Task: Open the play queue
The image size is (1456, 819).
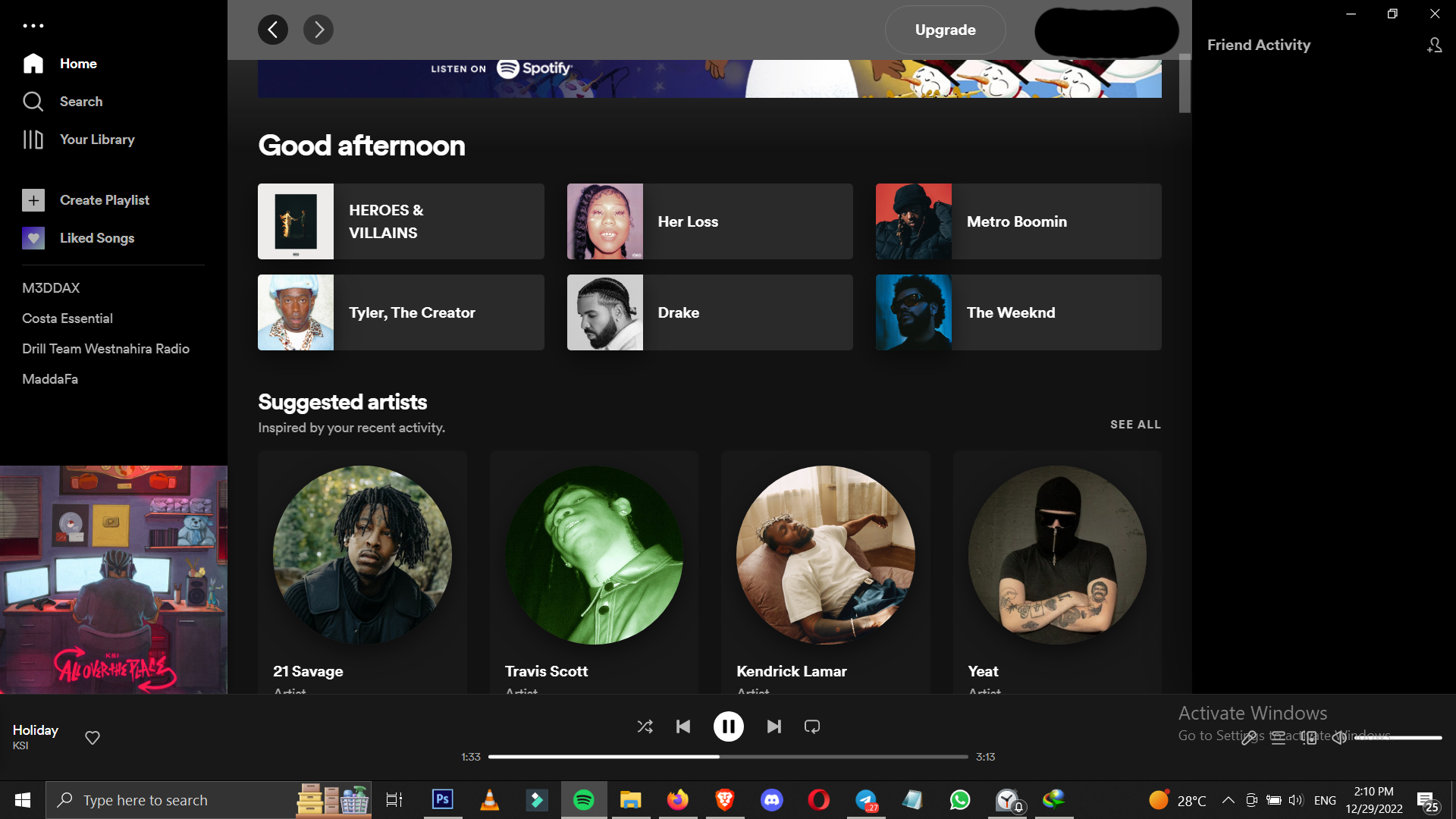Action: pos(1279,738)
